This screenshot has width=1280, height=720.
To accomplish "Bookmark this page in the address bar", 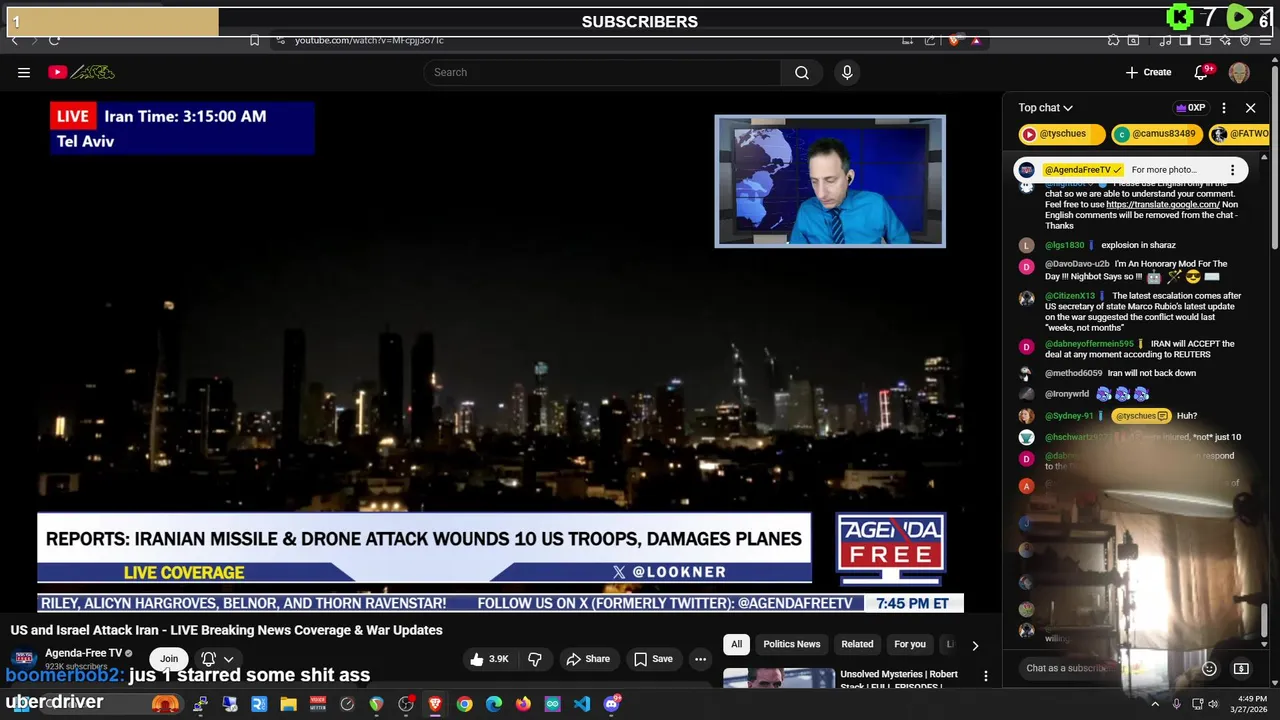I will click(x=254, y=40).
